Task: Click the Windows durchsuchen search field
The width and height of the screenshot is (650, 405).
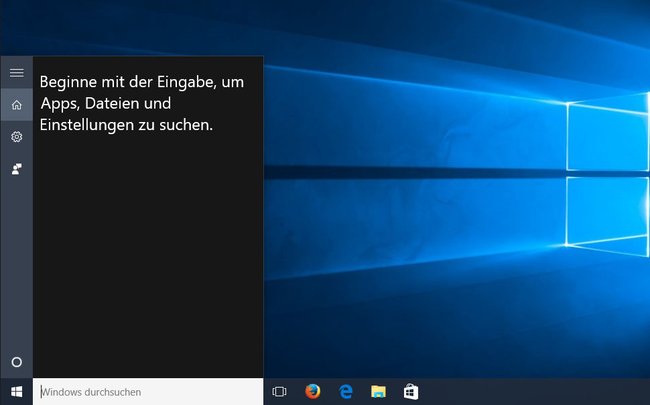Action: coord(148,392)
